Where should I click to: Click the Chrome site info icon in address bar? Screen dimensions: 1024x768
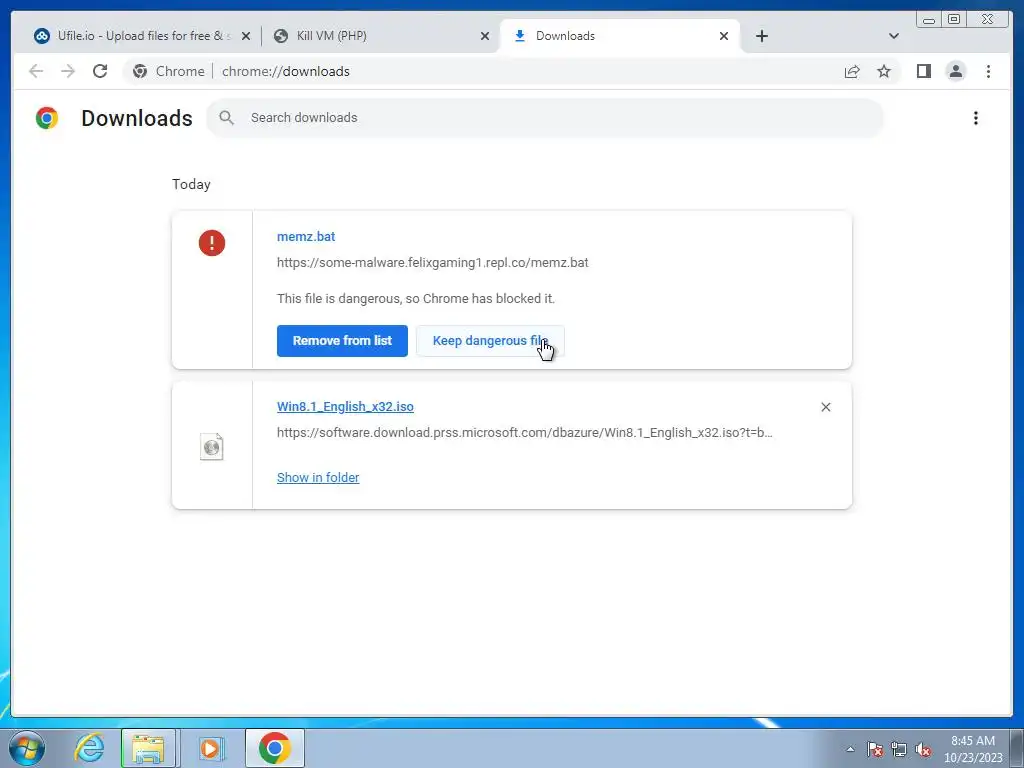click(x=140, y=71)
